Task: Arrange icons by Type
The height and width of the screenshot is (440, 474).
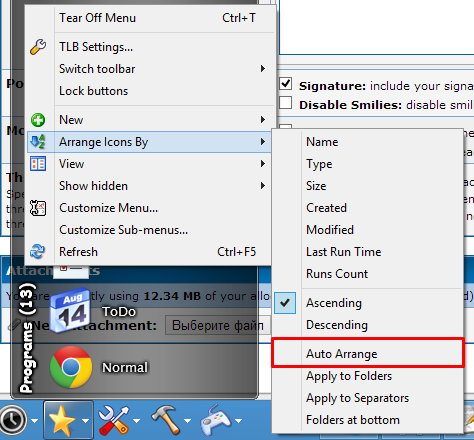Action: click(x=367, y=164)
